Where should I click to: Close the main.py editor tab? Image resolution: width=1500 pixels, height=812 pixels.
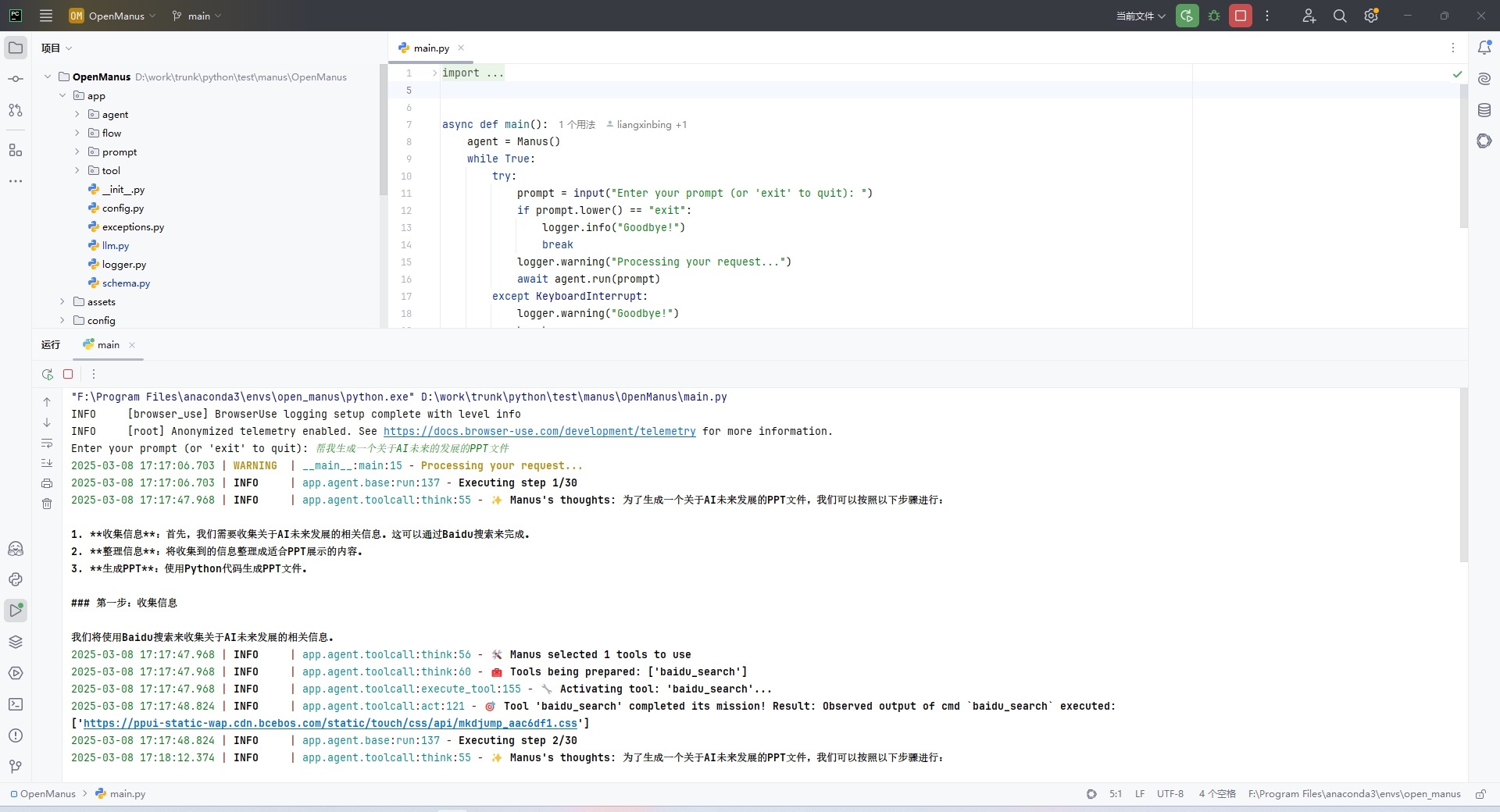[x=461, y=48]
